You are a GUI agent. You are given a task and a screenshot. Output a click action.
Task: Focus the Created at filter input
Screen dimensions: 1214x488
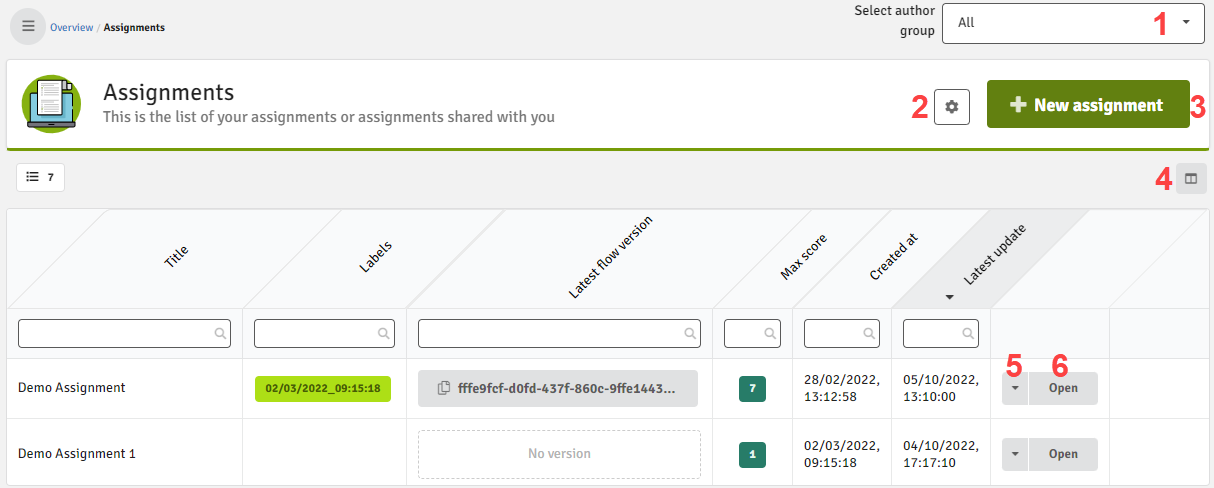(842, 333)
